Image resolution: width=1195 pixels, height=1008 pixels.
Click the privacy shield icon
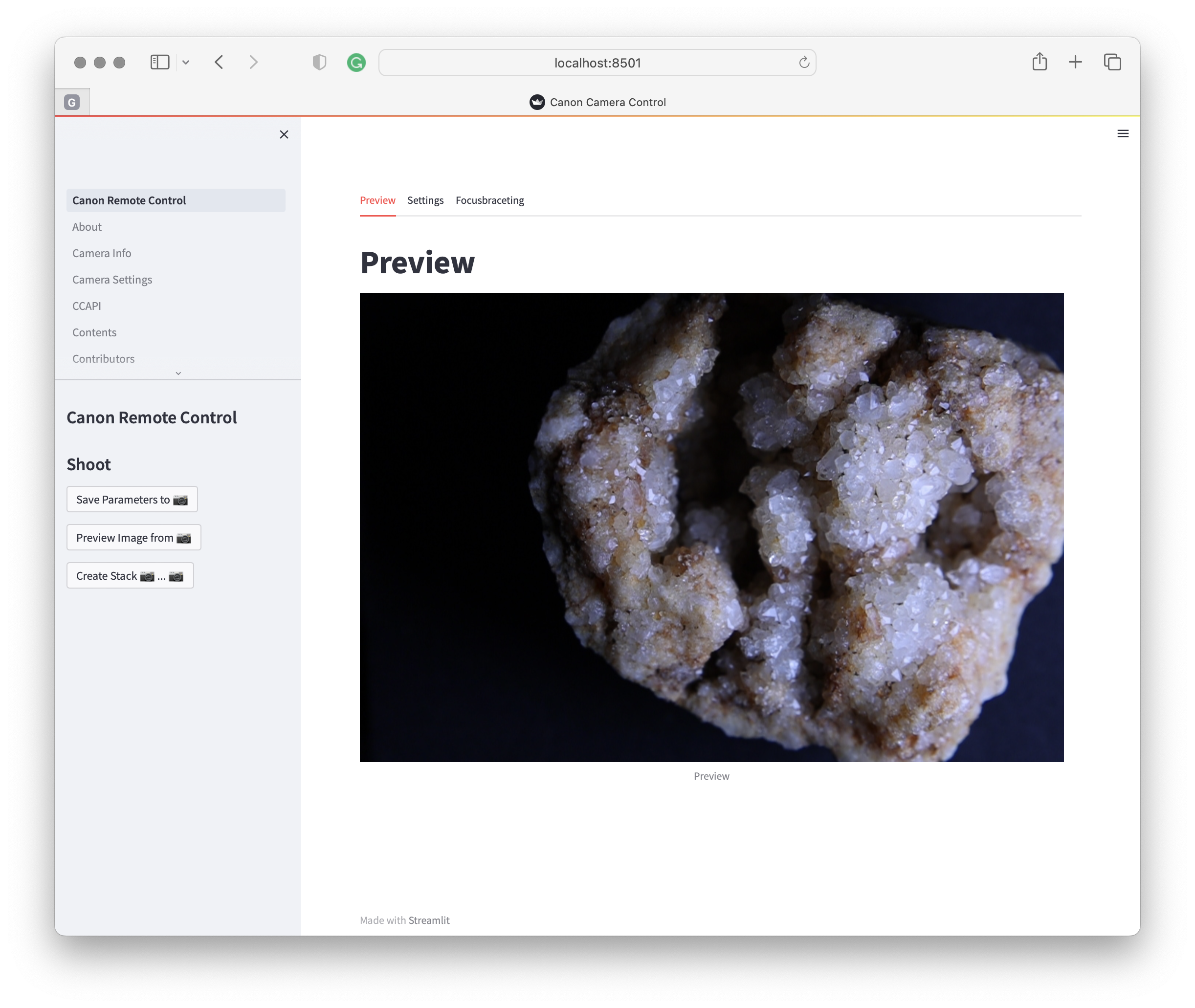tap(319, 62)
